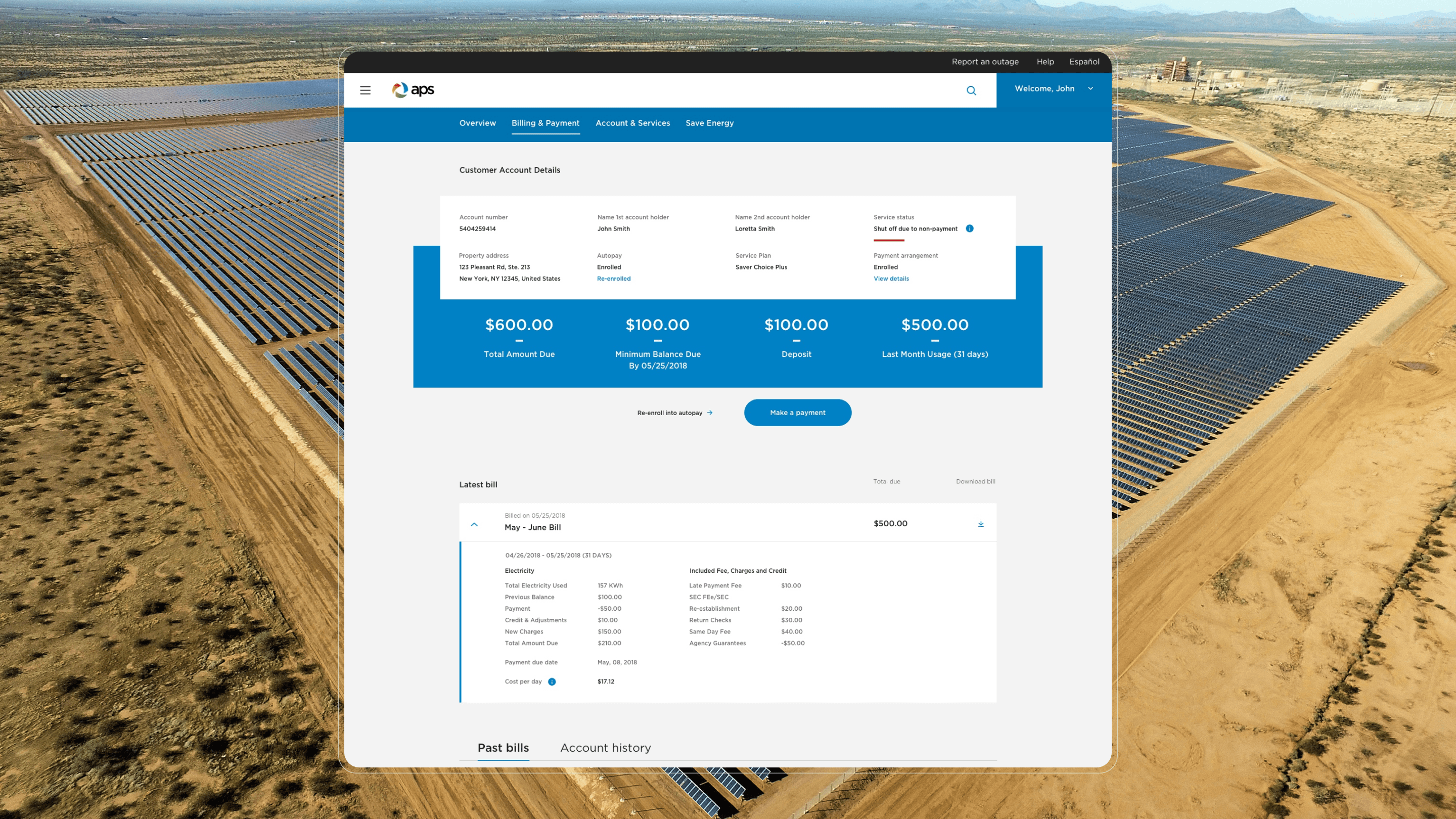This screenshot has width=1456, height=819.
Task: Click the search magnifier icon
Action: click(971, 90)
